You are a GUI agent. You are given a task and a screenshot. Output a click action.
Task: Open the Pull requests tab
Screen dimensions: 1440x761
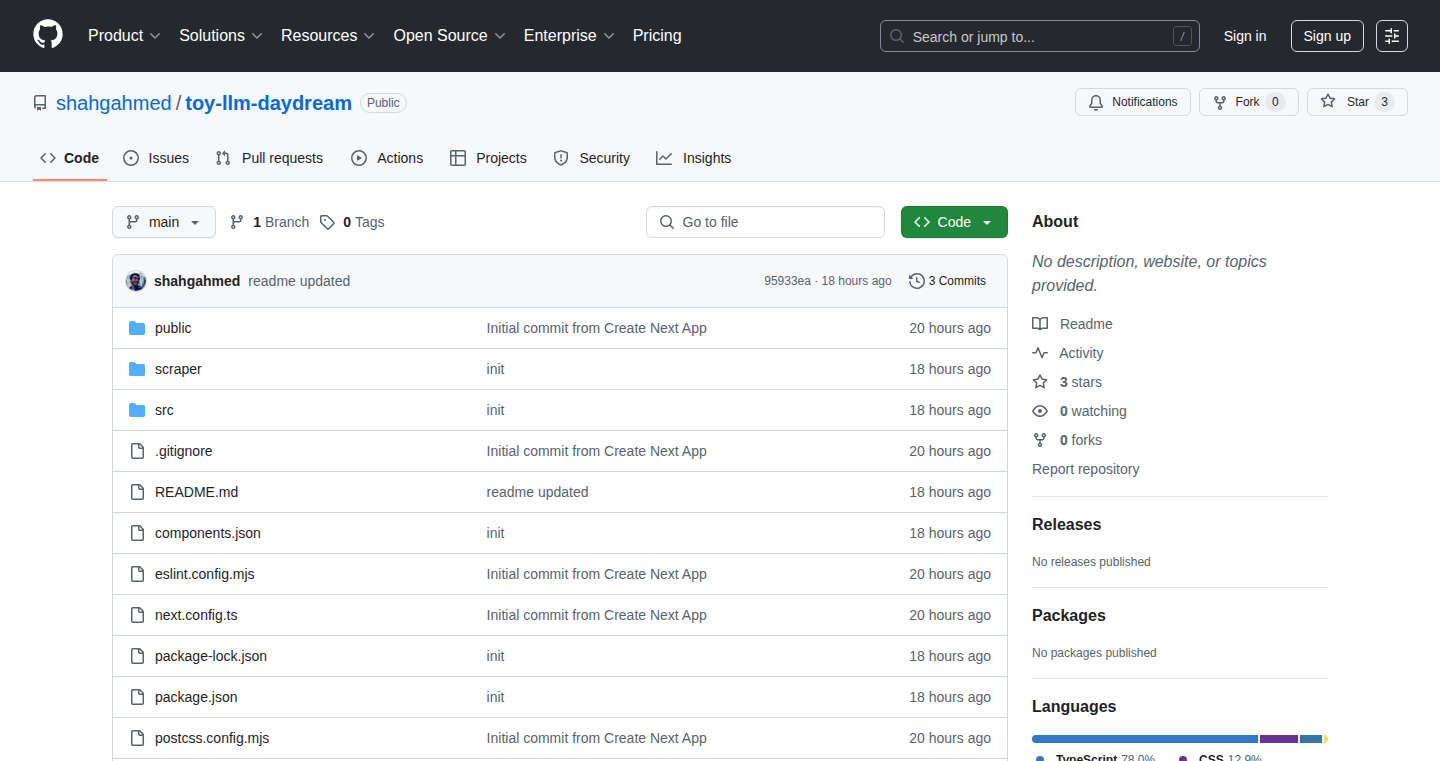[x=269, y=158]
